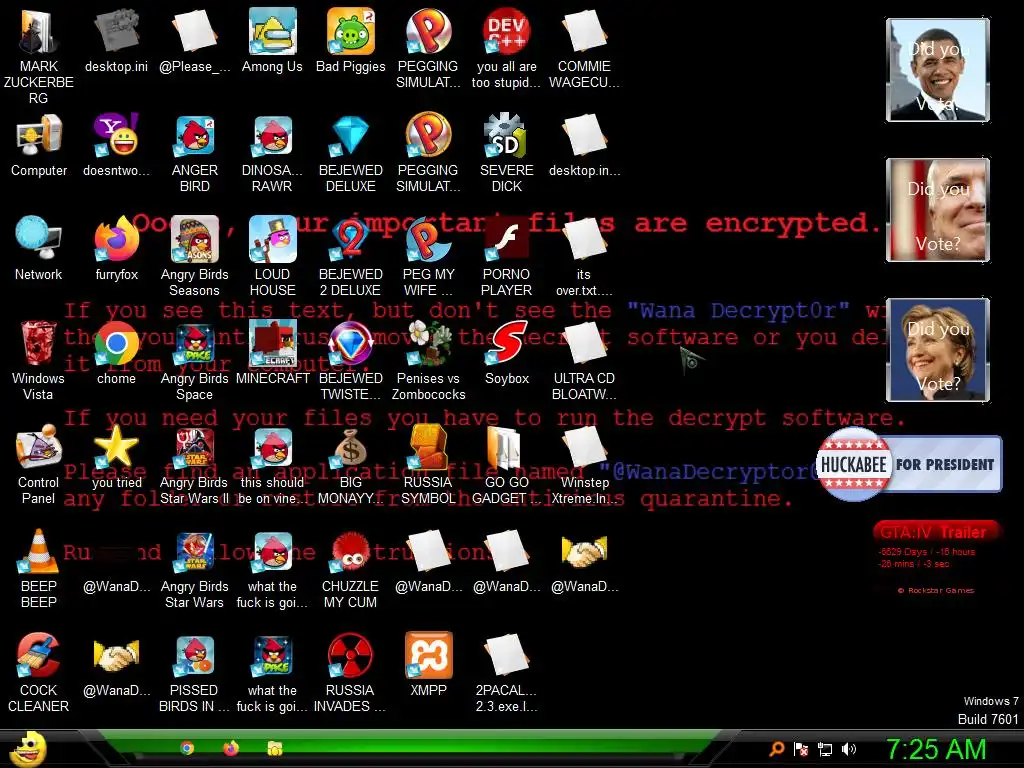Click the 7:25 AM taskbar clock
1024x768 pixels.
click(x=936, y=749)
